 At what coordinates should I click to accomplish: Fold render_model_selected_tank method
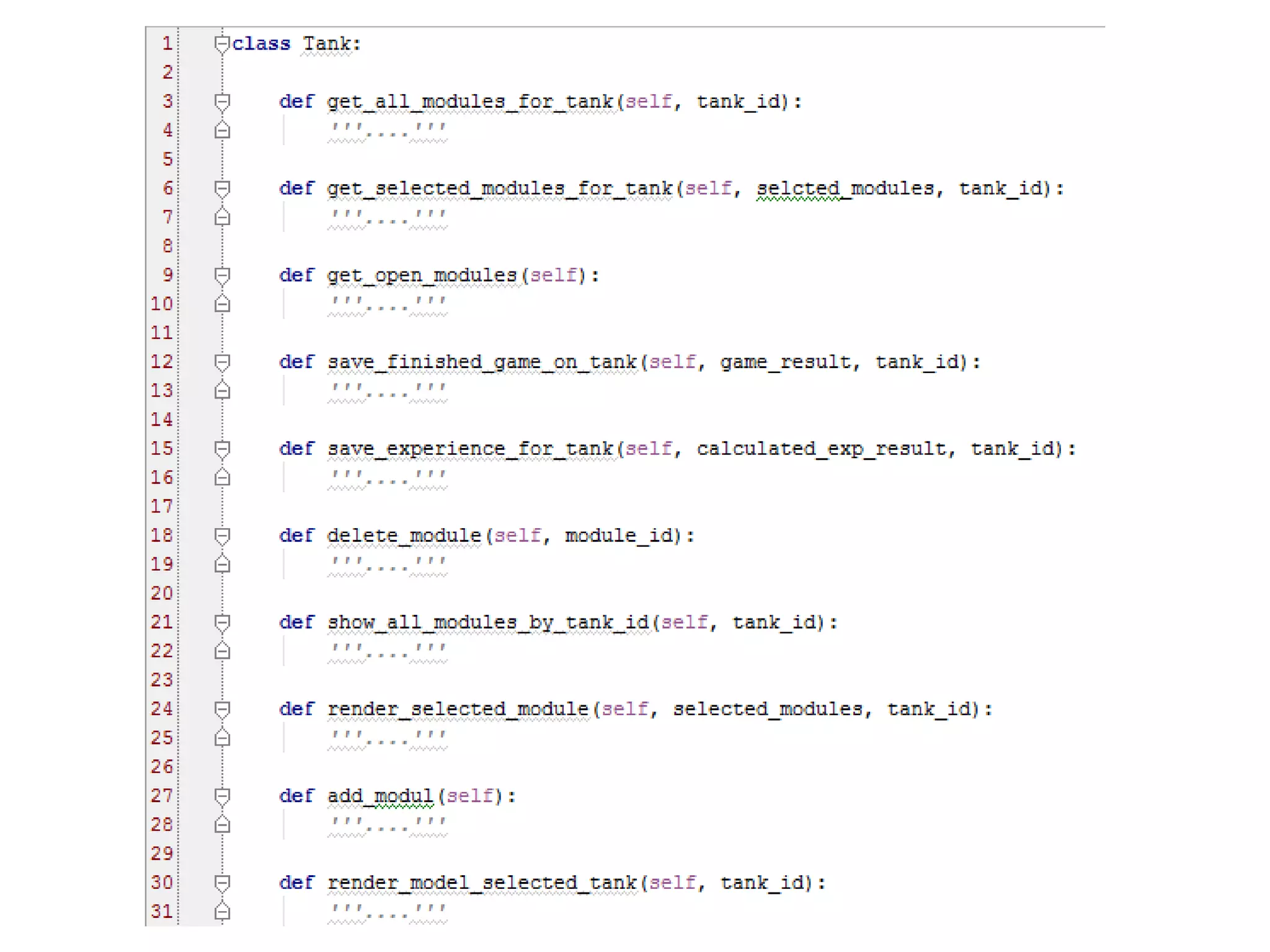222,883
